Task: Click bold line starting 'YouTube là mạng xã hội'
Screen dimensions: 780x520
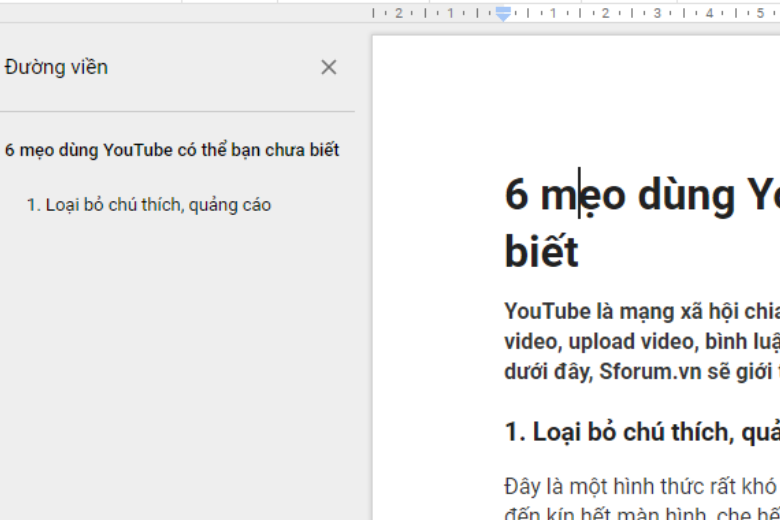Action: [x=640, y=311]
